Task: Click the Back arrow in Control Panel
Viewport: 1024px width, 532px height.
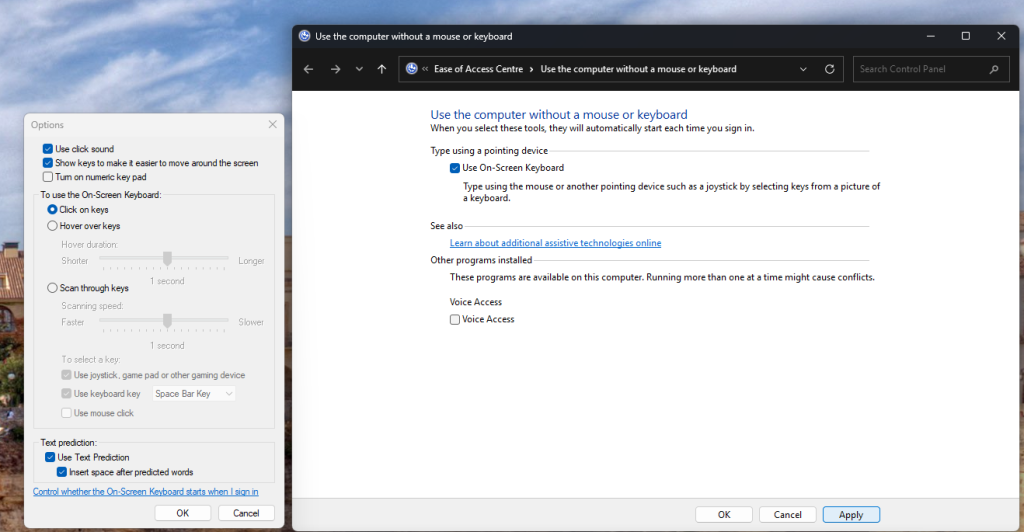Action: [308, 69]
